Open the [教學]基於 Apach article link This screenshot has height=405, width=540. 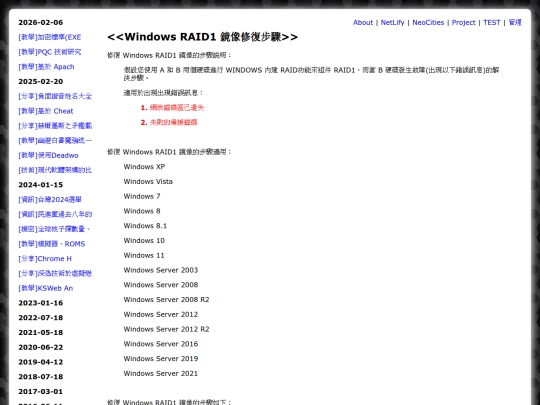[x=46, y=67]
